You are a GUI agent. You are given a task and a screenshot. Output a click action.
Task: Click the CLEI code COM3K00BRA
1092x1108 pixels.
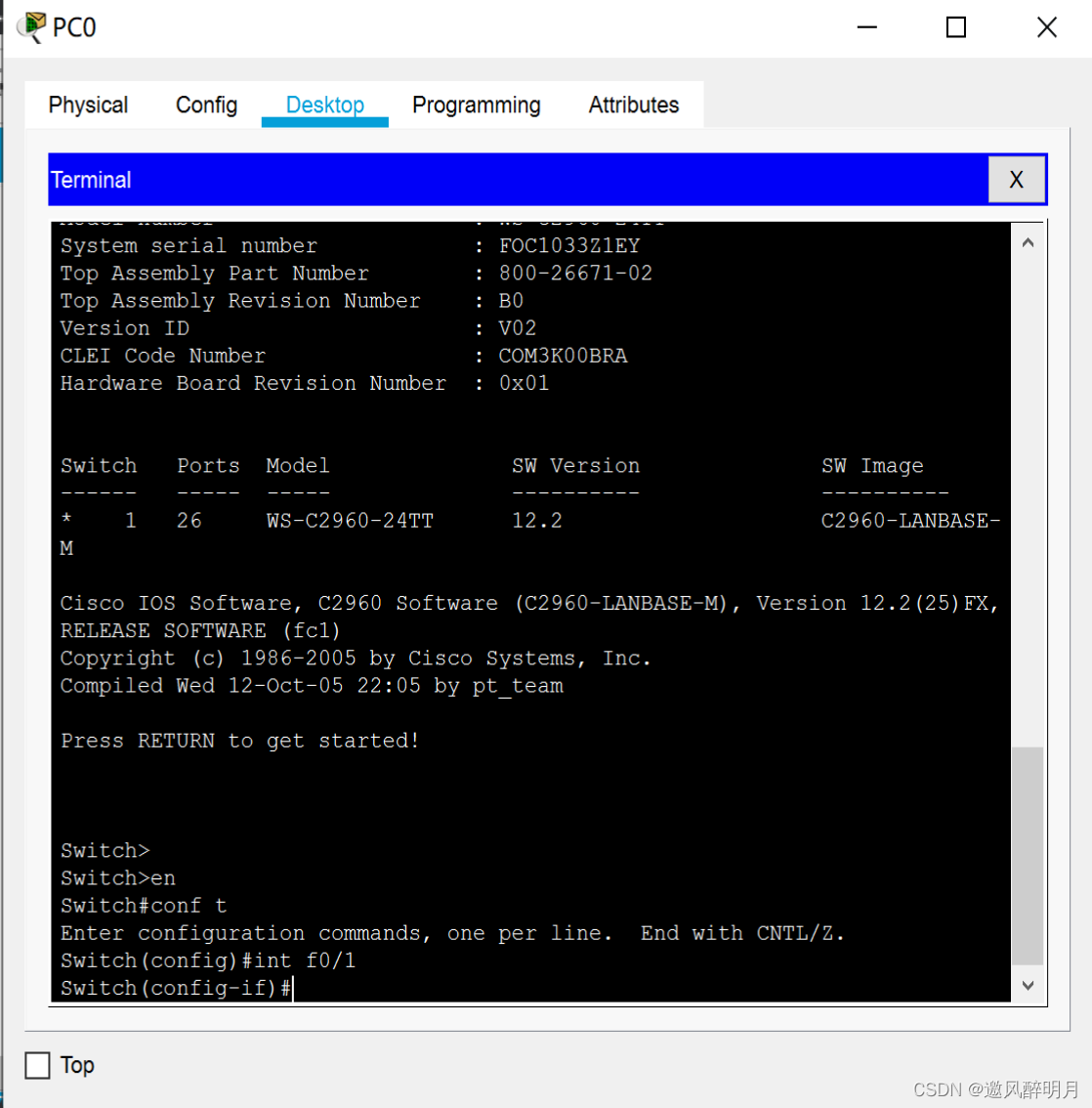point(563,356)
